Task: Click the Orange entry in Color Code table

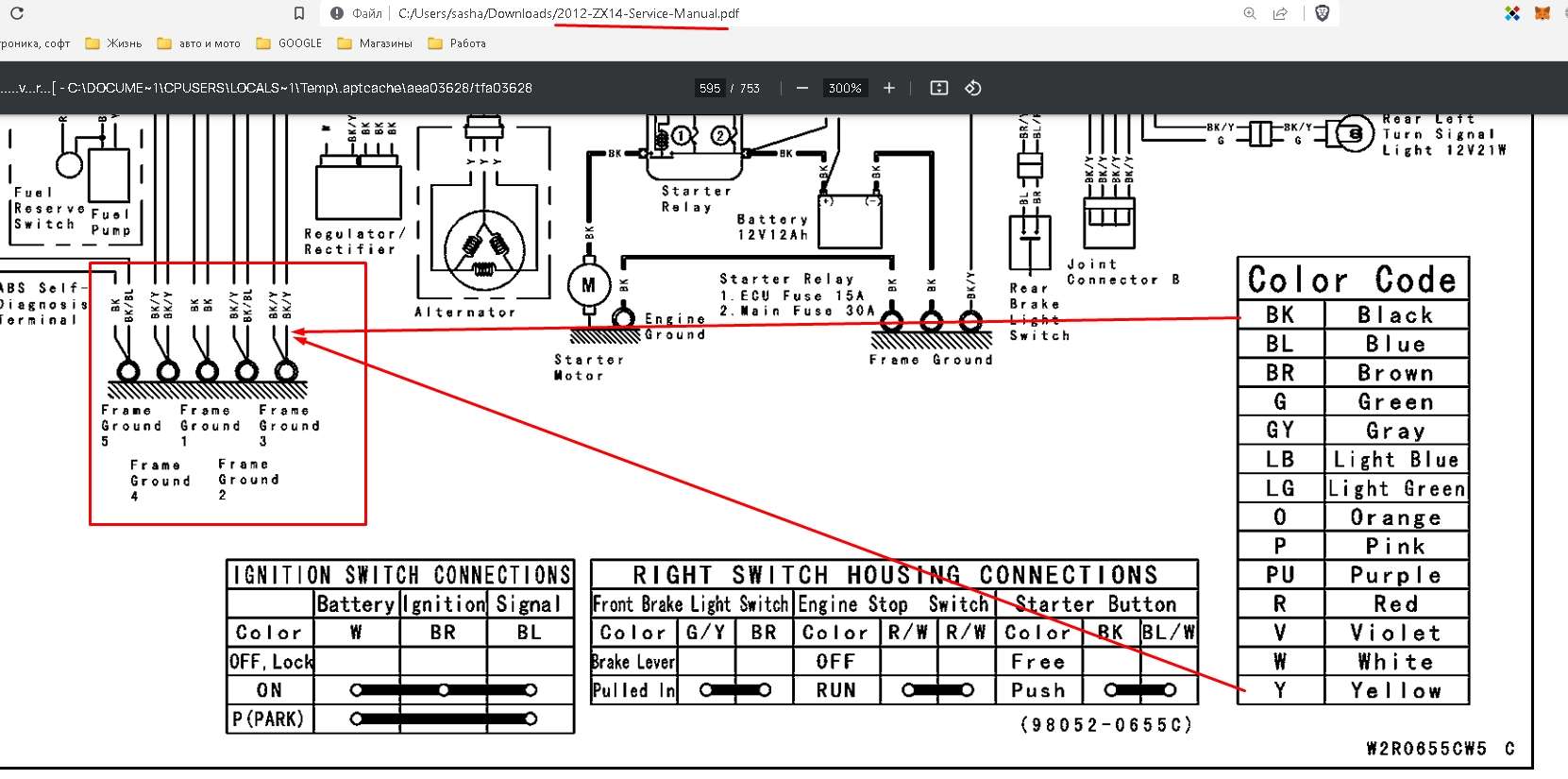Action: click(x=1395, y=517)
